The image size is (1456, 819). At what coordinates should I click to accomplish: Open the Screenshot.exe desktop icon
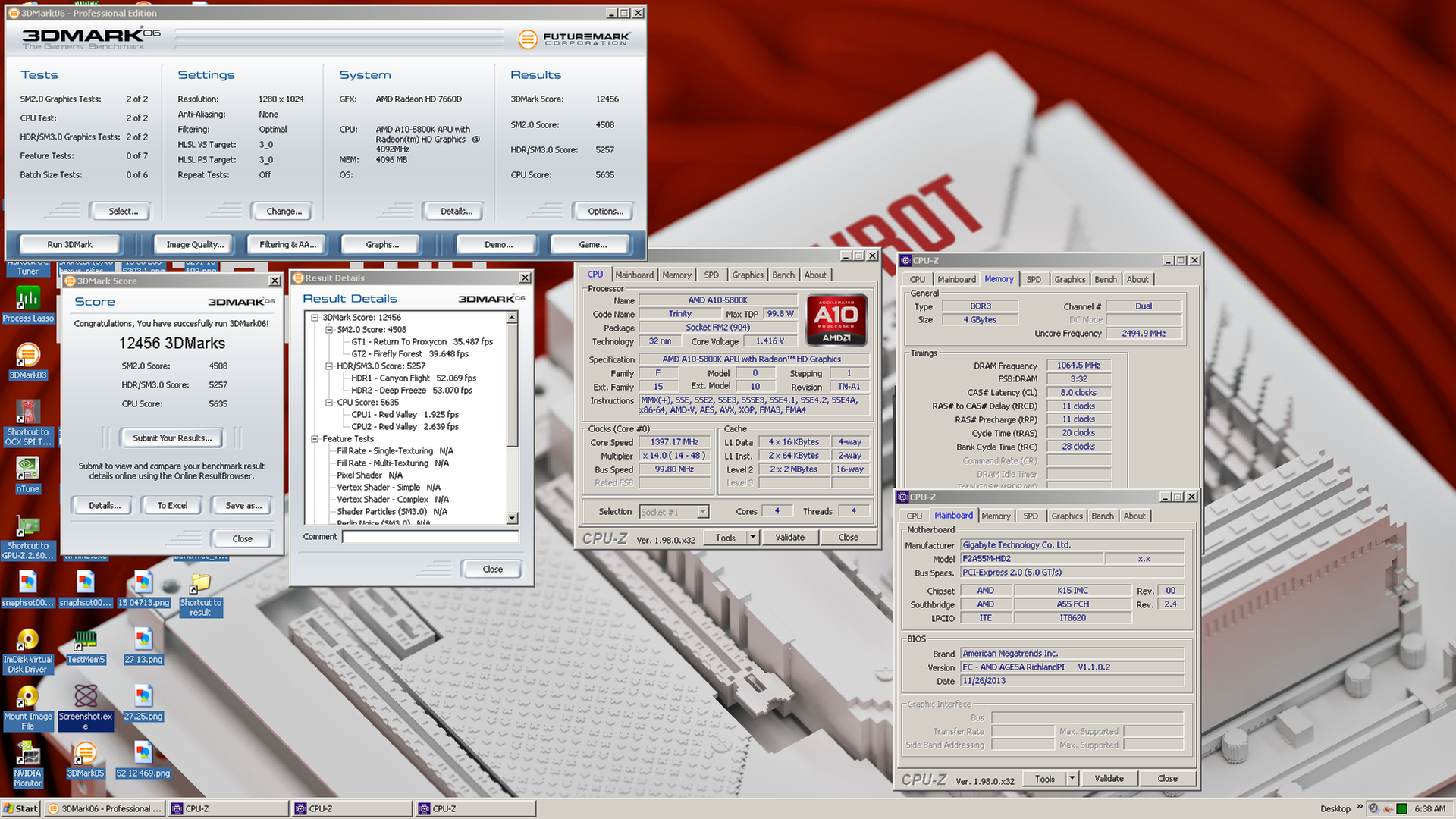tap(86, 708)
